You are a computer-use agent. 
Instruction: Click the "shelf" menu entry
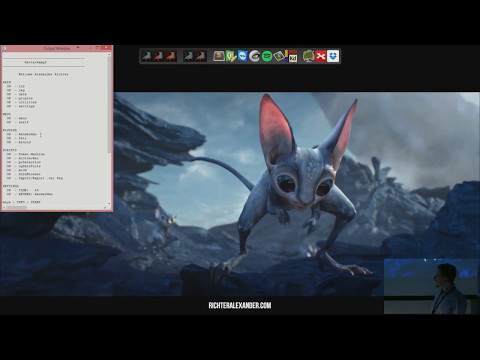[23, 122]
